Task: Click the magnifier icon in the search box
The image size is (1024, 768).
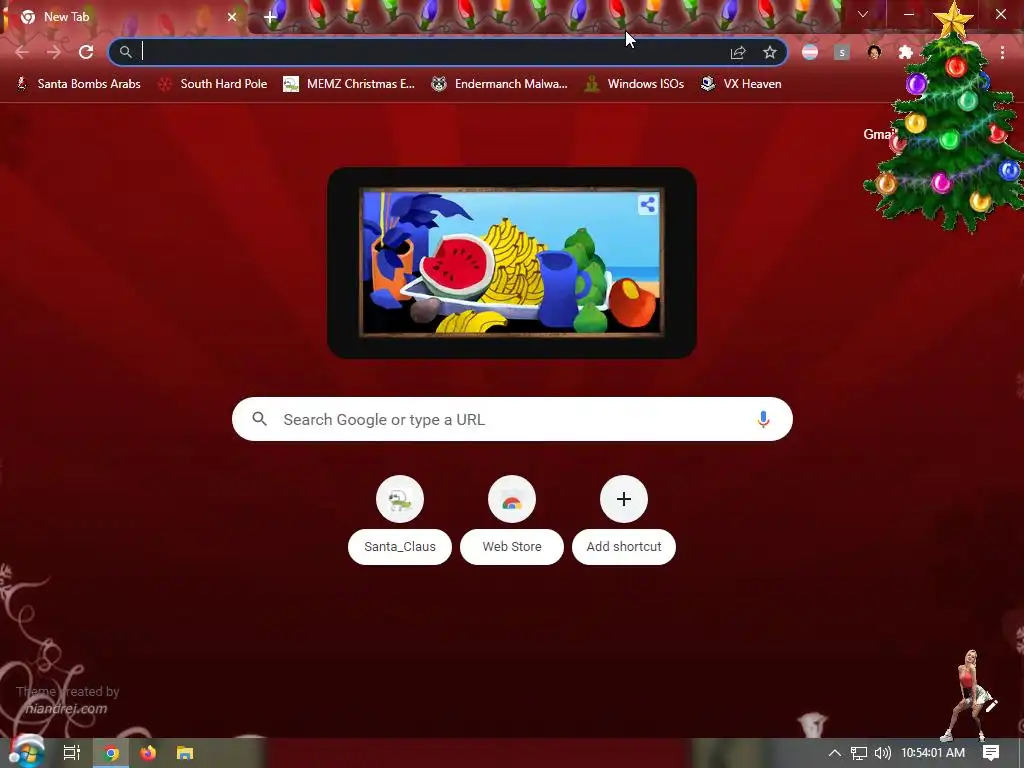Action: 259,419
